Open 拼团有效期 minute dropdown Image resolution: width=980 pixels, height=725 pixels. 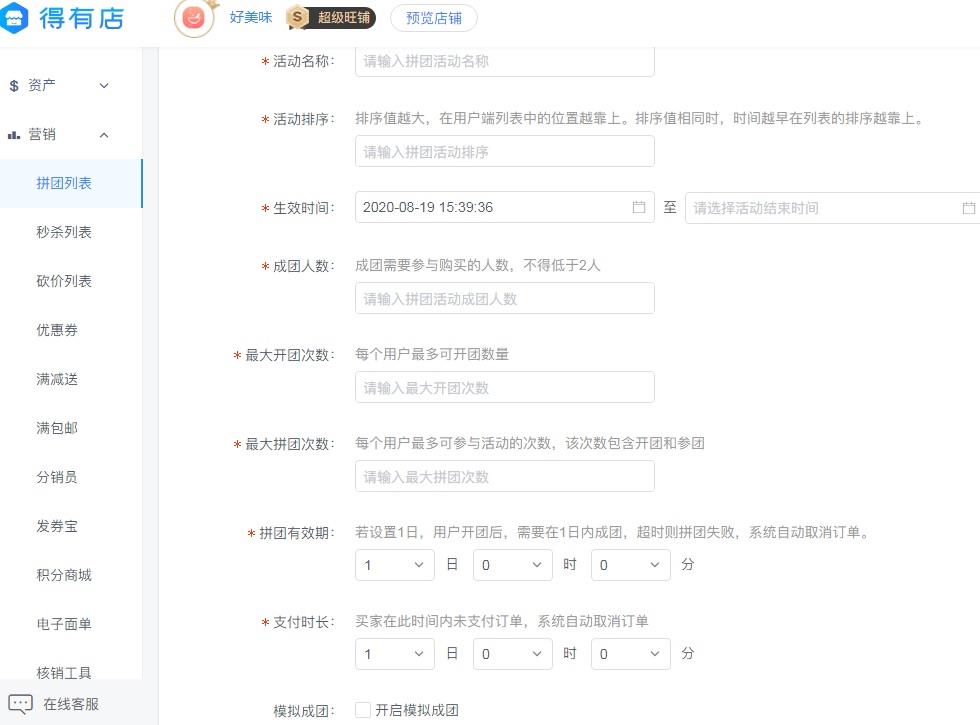631,565
